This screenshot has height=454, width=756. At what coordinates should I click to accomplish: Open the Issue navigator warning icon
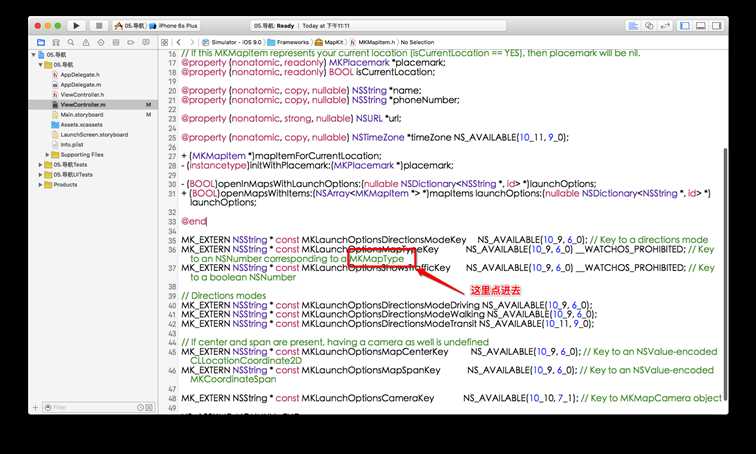pos(86,42)
